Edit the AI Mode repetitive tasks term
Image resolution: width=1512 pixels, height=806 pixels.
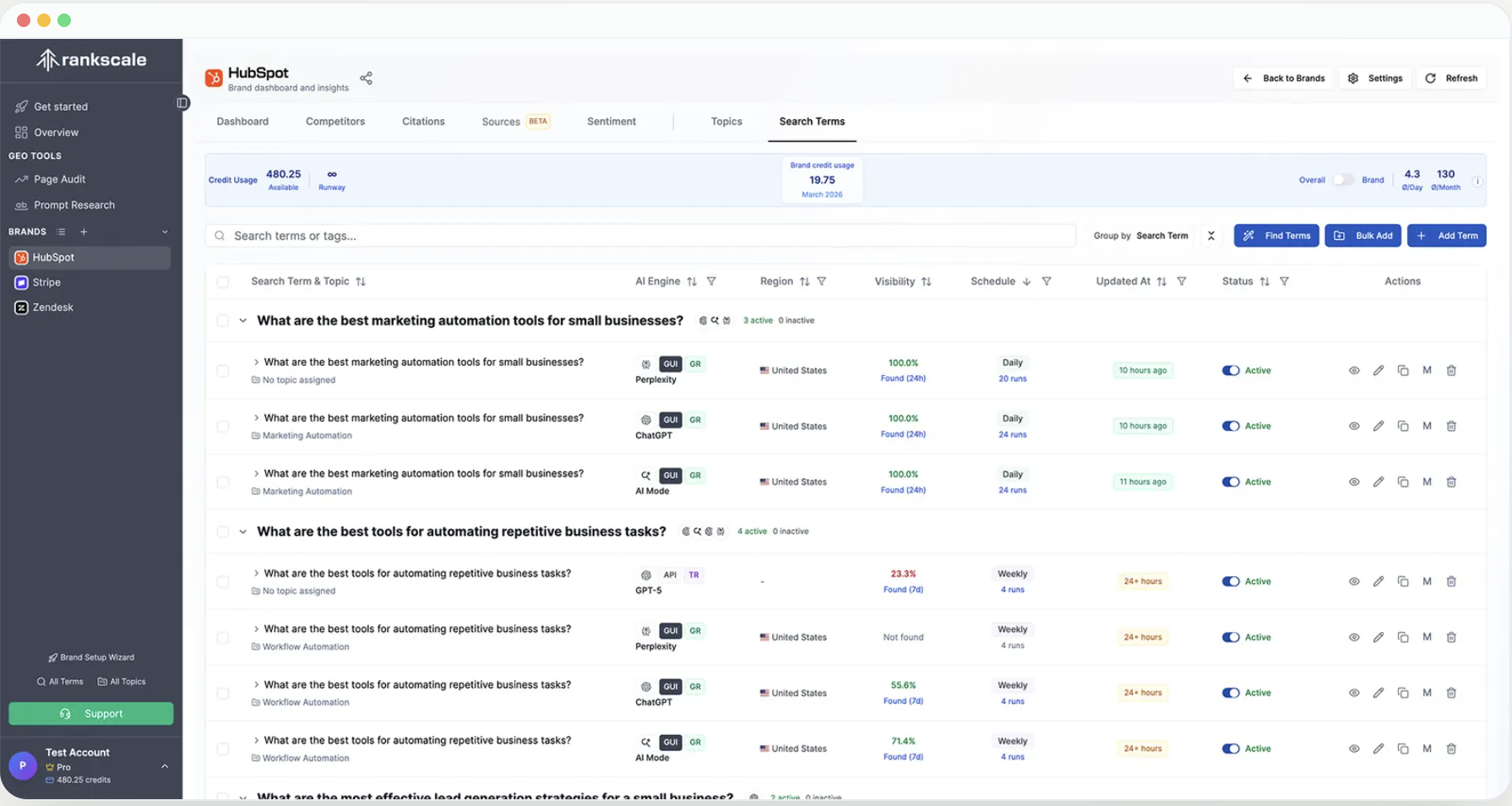point(1379,749)
